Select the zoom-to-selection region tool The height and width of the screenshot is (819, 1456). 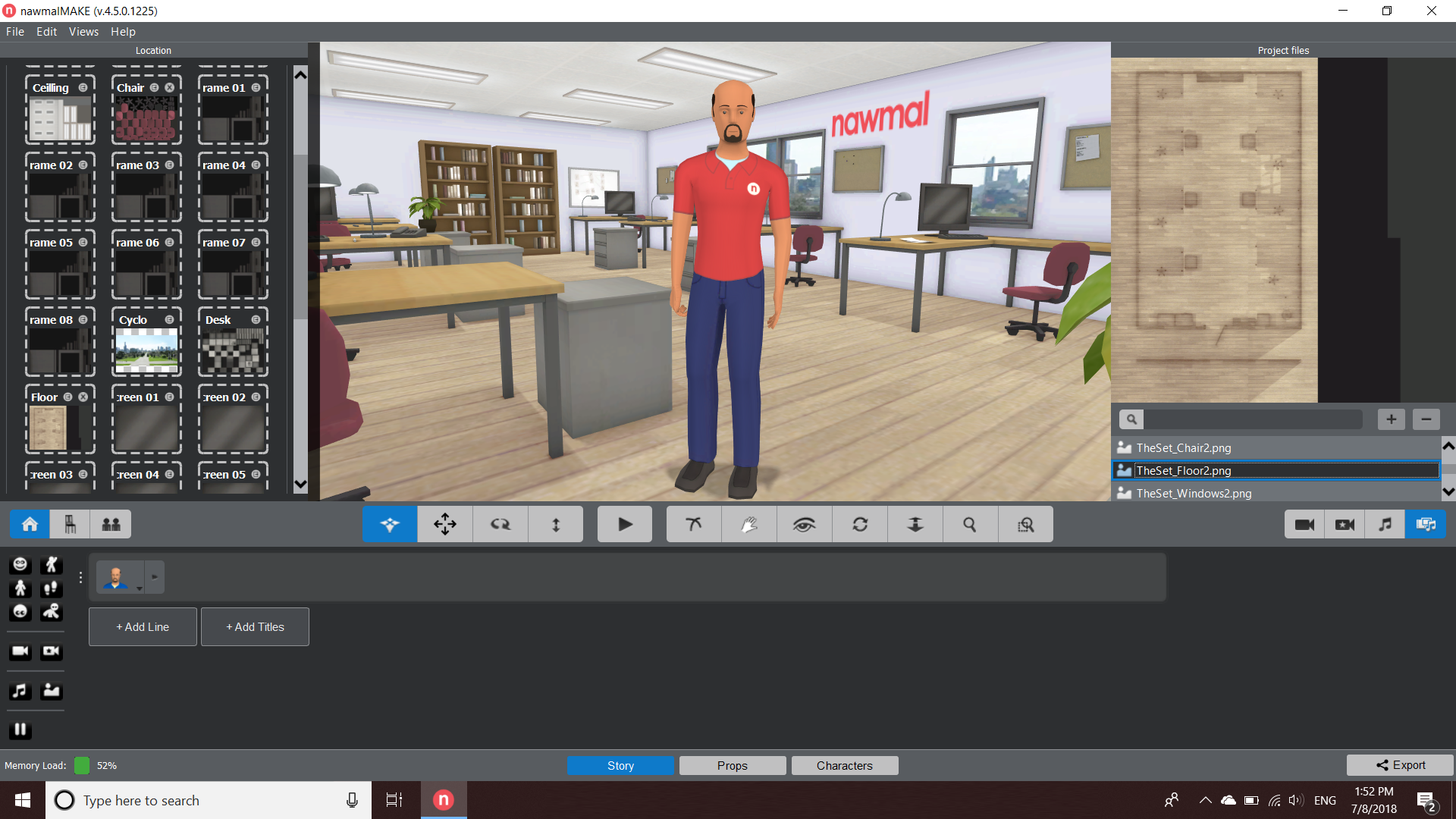pos(1026,524)
